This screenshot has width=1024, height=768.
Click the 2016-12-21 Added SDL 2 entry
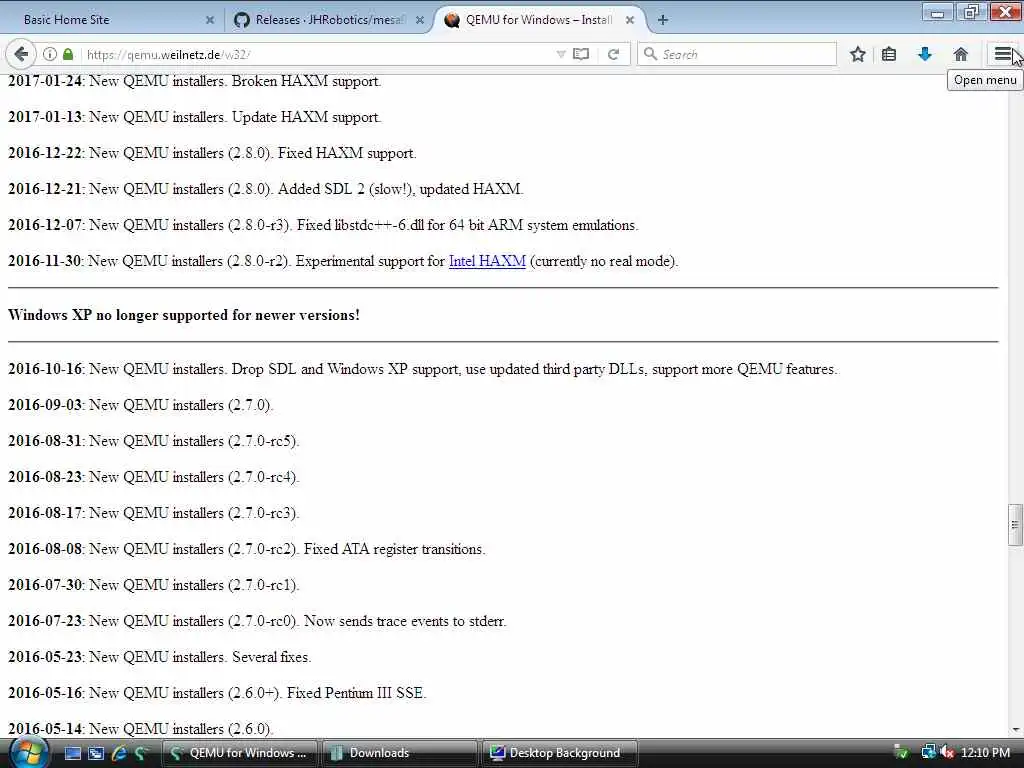[266, 189]
